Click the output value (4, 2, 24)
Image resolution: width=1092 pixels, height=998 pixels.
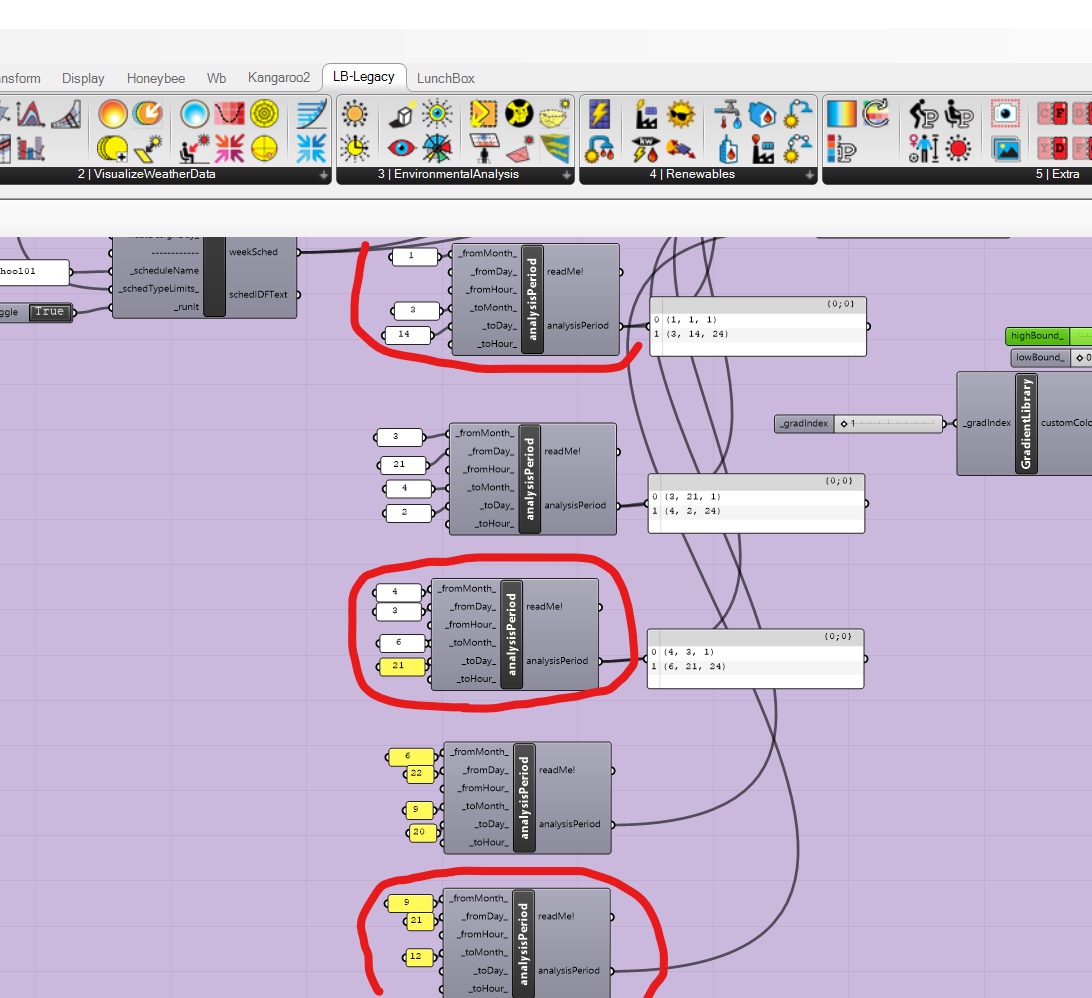693,511
